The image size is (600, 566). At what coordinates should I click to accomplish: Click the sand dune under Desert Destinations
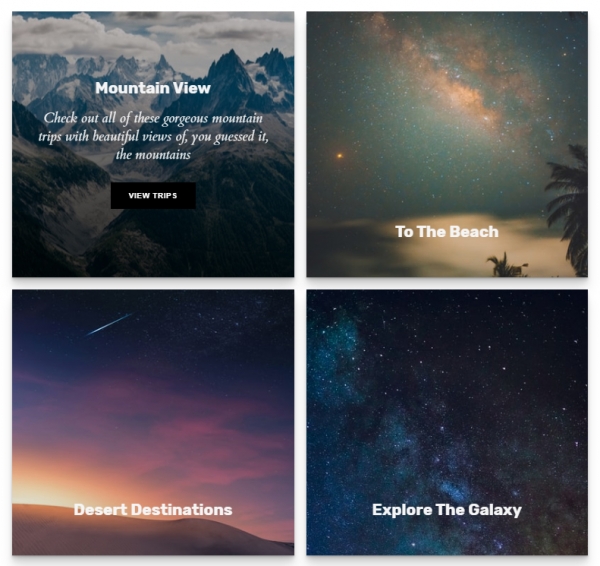[153, 530]
